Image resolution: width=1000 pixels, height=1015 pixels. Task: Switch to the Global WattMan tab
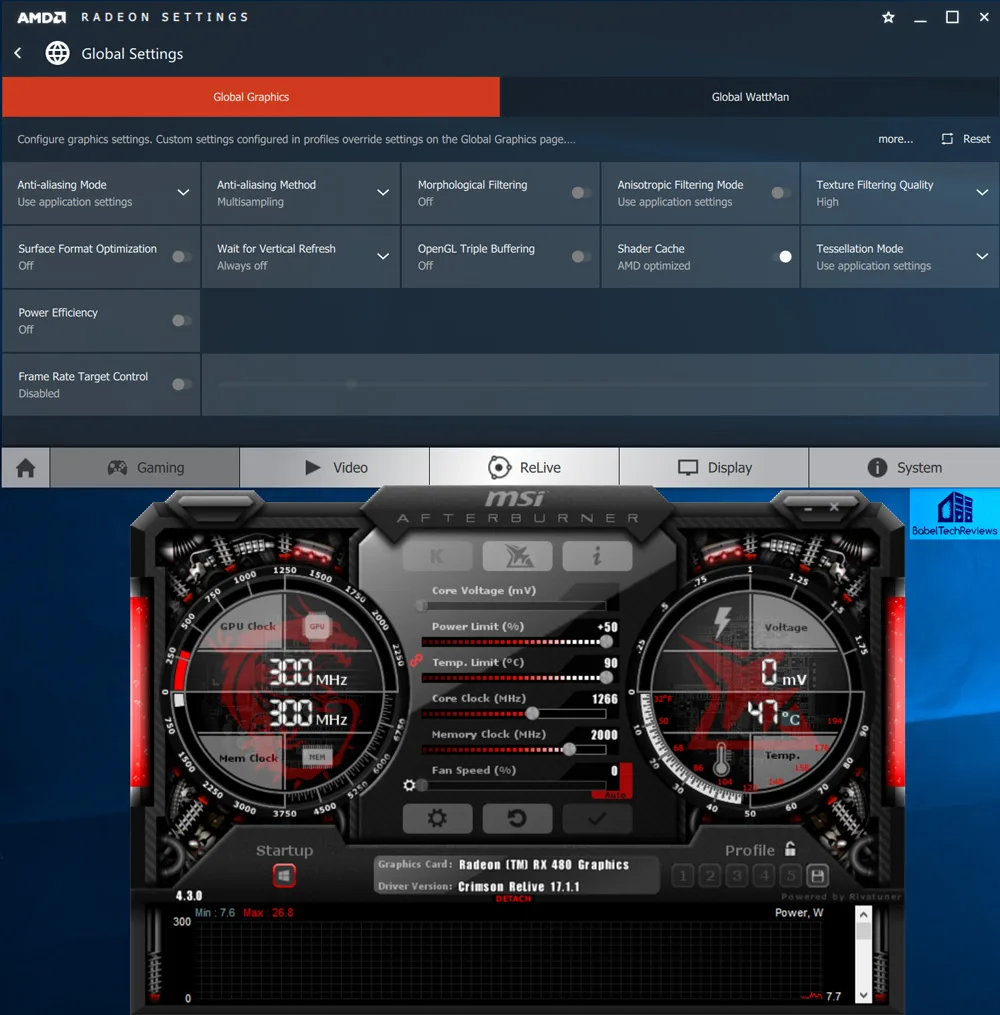tap(750, 97)
